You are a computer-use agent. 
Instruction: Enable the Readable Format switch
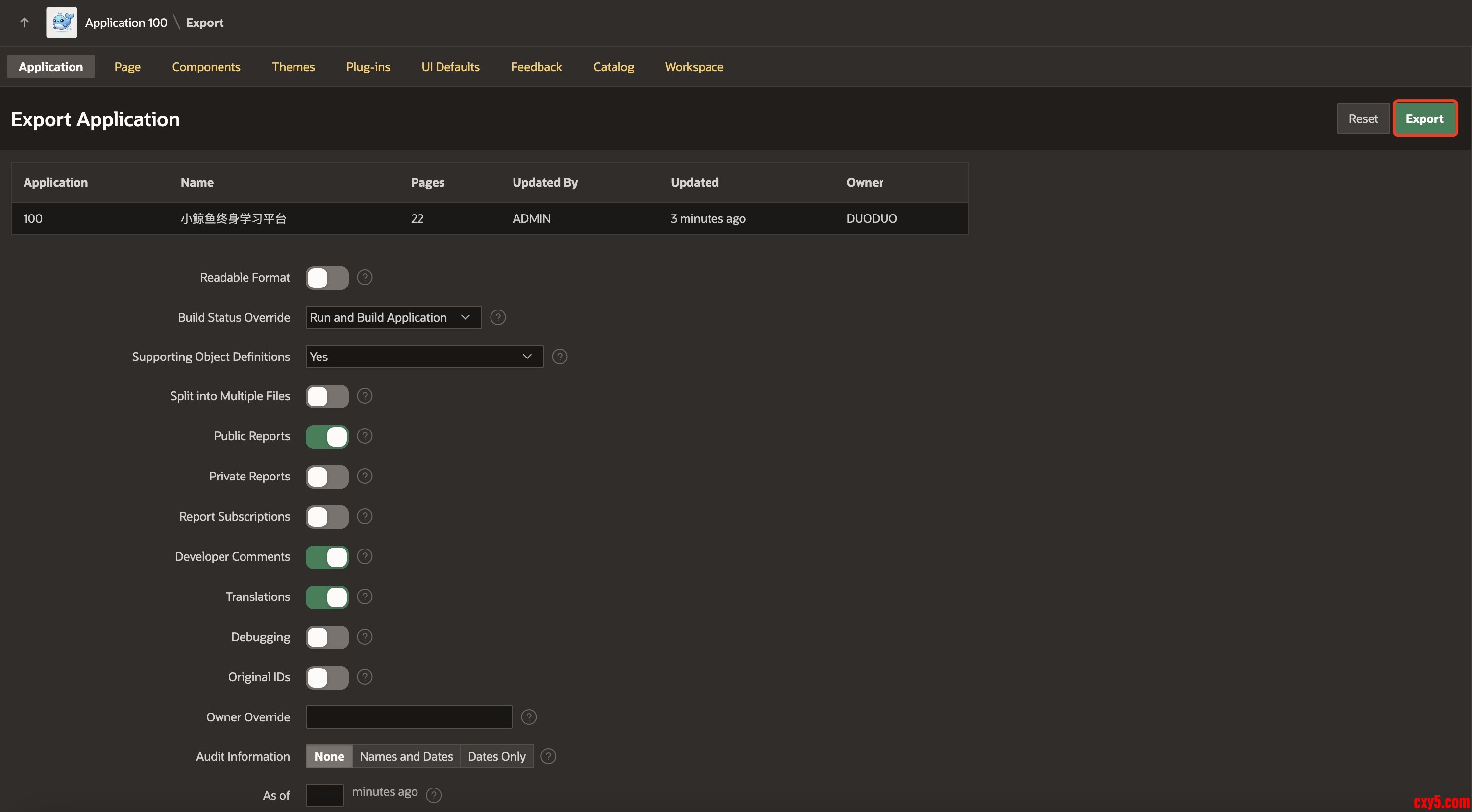point(327,278)
